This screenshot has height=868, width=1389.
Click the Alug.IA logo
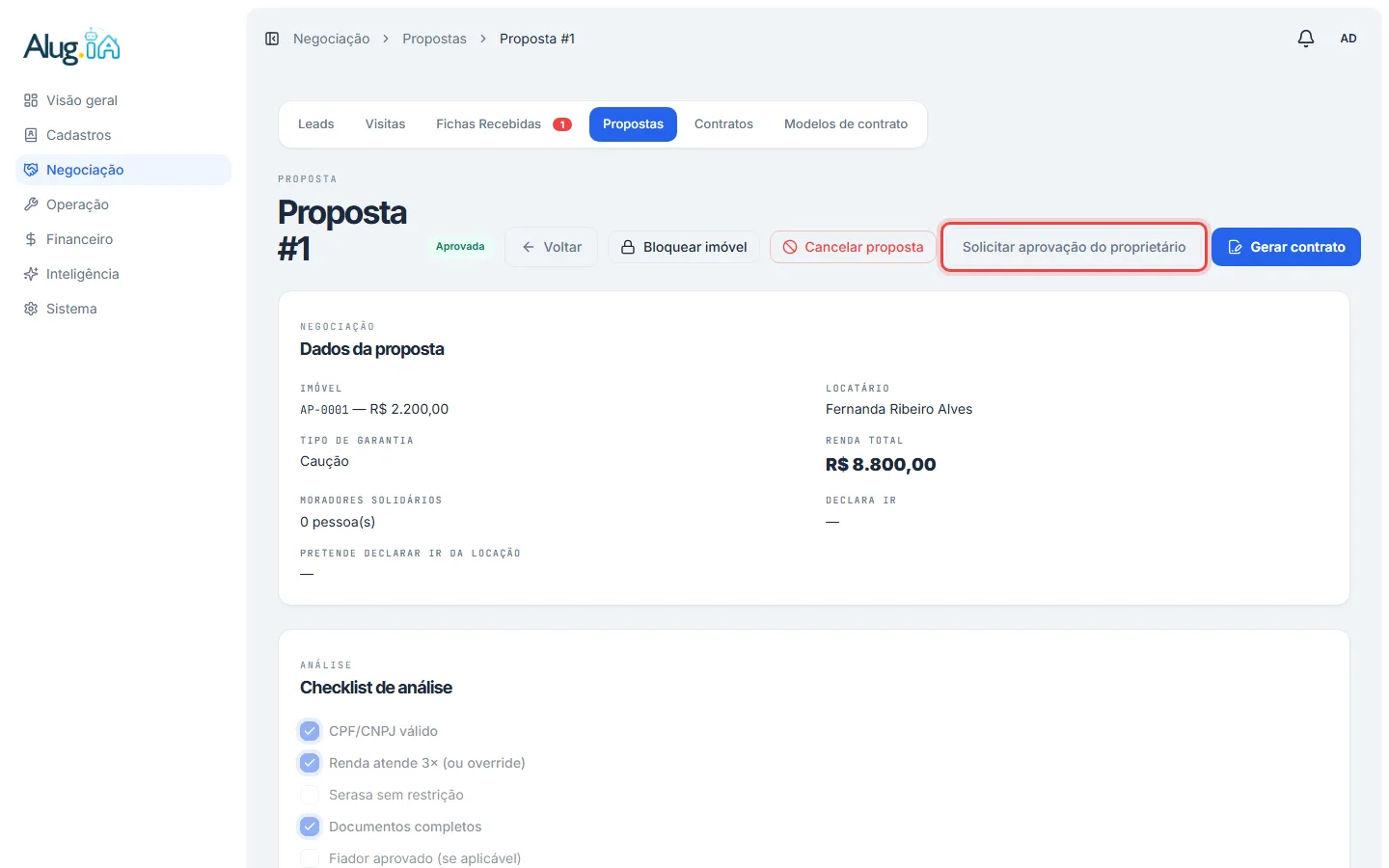[x=72, y=46]
